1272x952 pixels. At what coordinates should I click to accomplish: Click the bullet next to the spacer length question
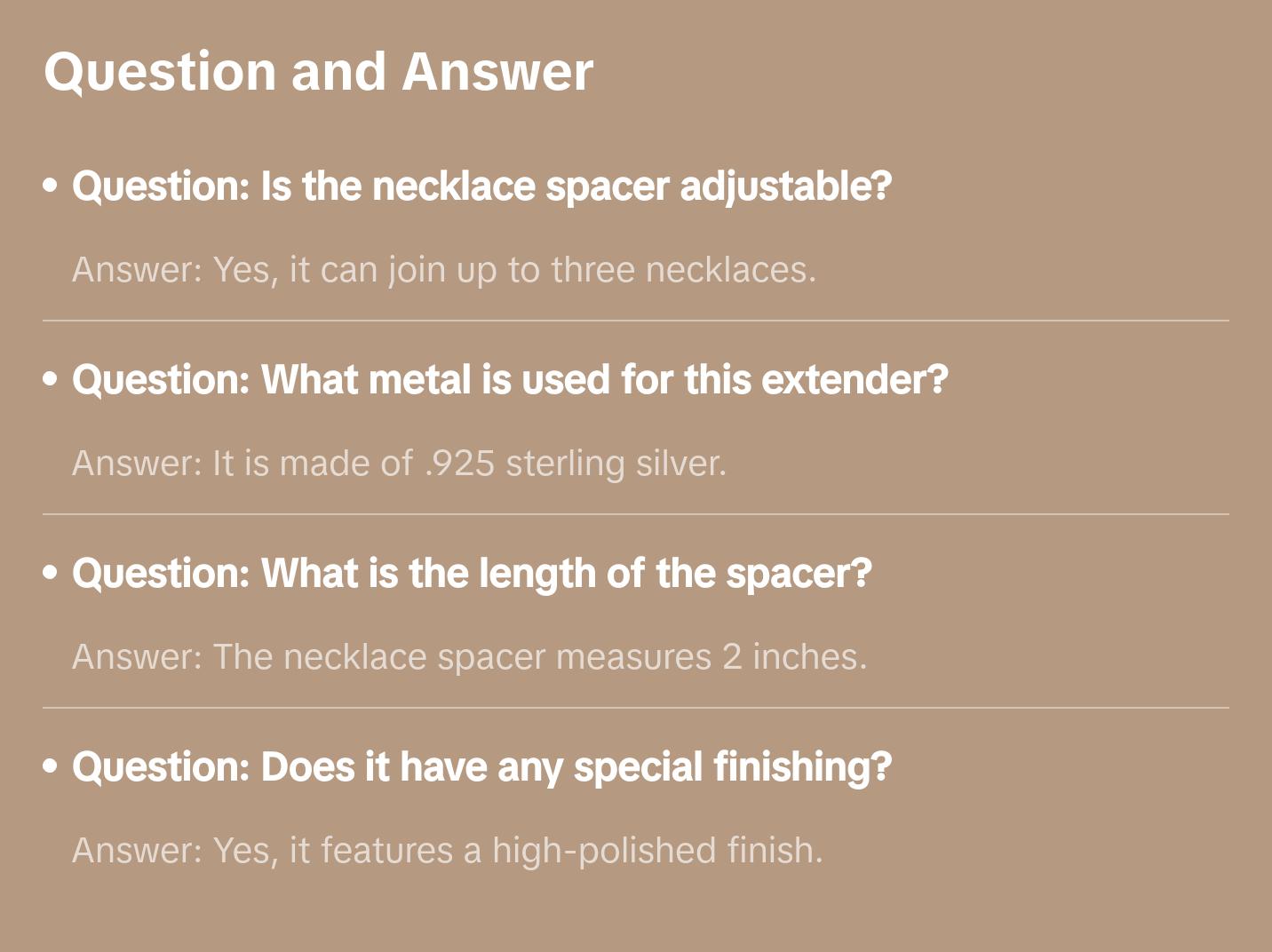point(51,574)
